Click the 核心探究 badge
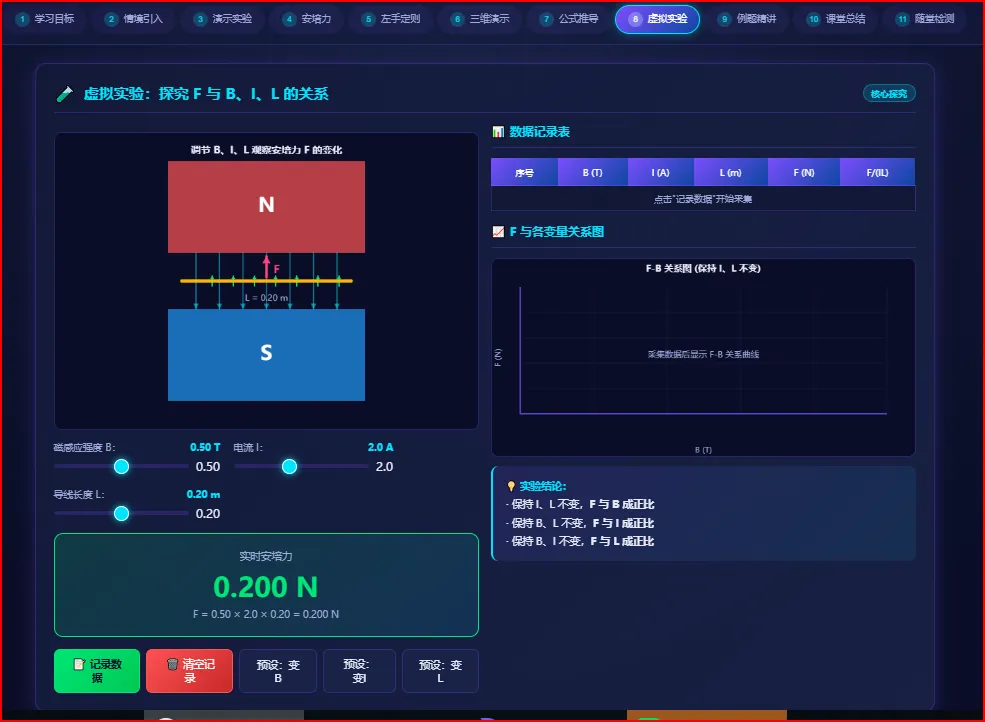 (889, 94)
